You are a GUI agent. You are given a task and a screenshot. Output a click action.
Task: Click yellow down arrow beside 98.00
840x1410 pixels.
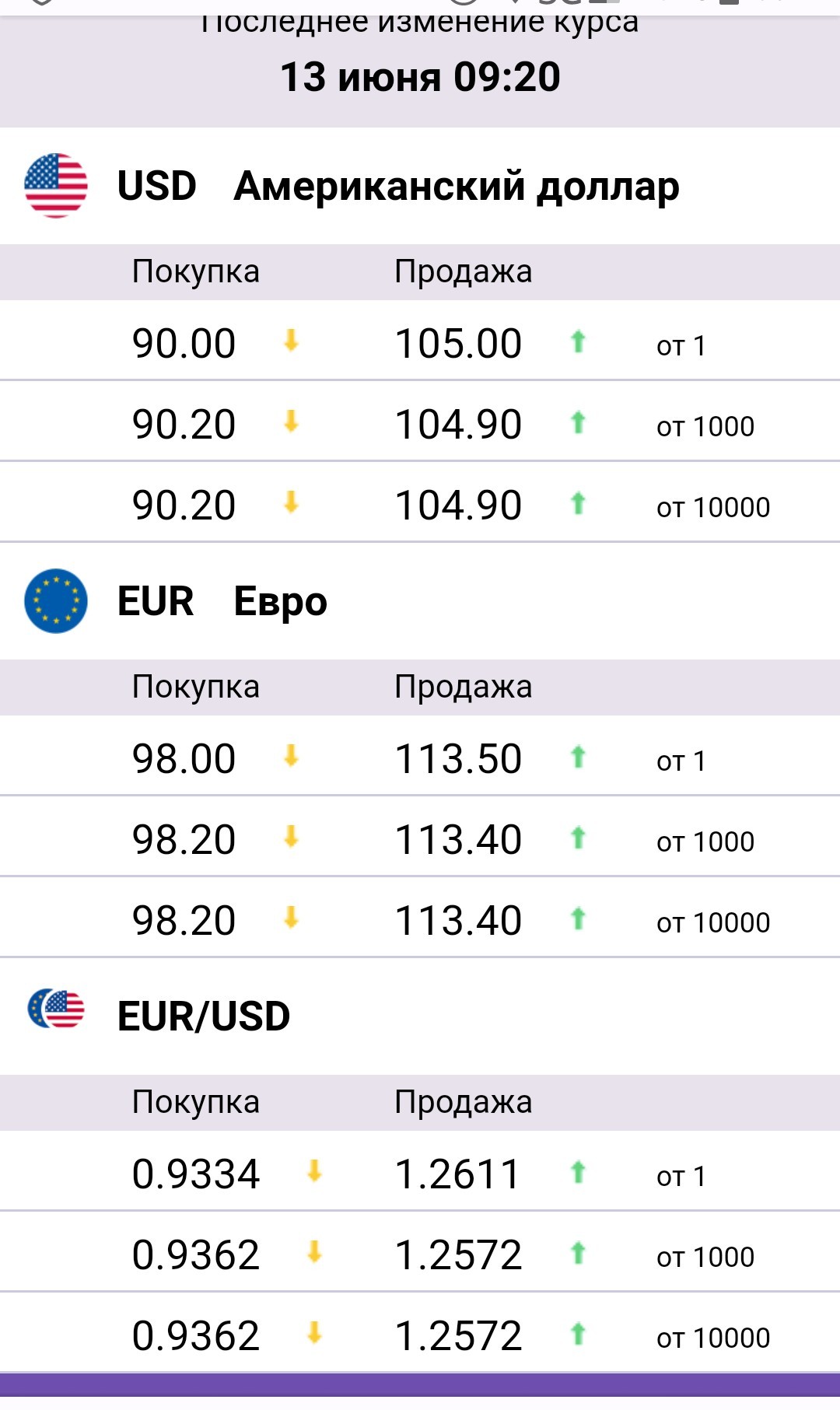(291, 756)
